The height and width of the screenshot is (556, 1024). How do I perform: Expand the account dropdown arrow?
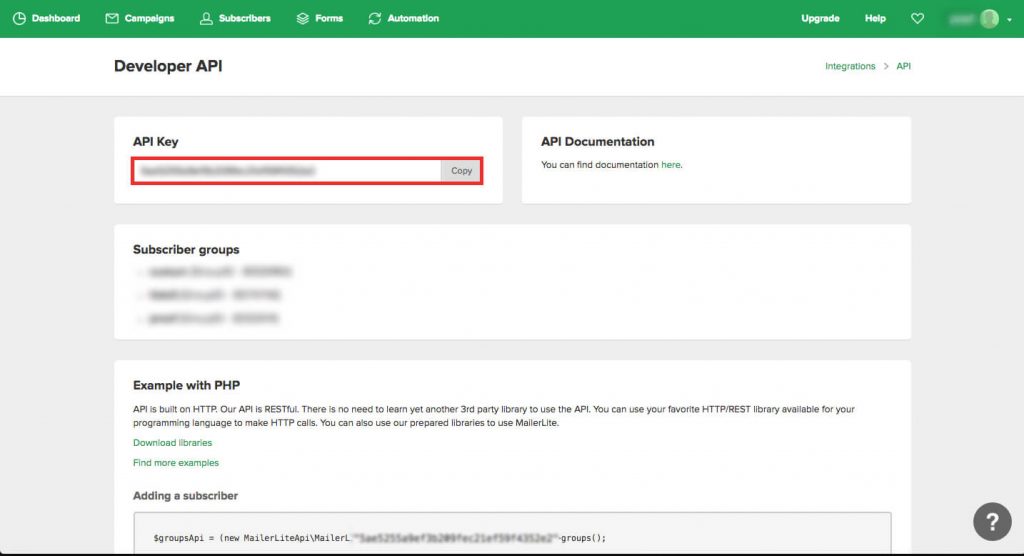[x=1009, y=20]
